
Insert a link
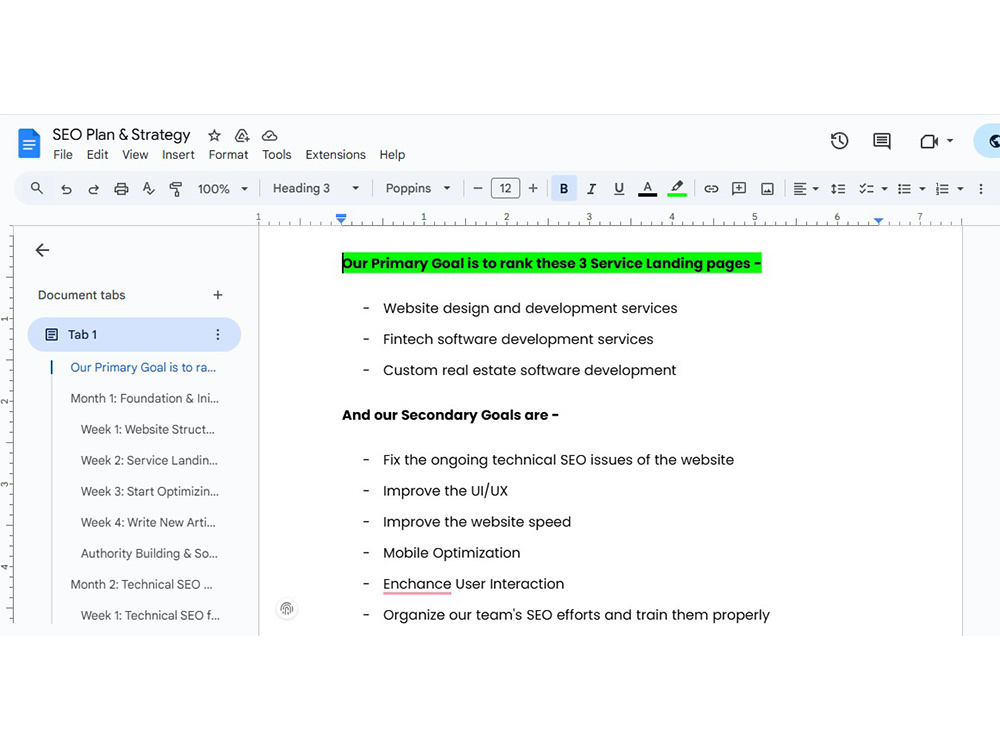tap(711, 189)
